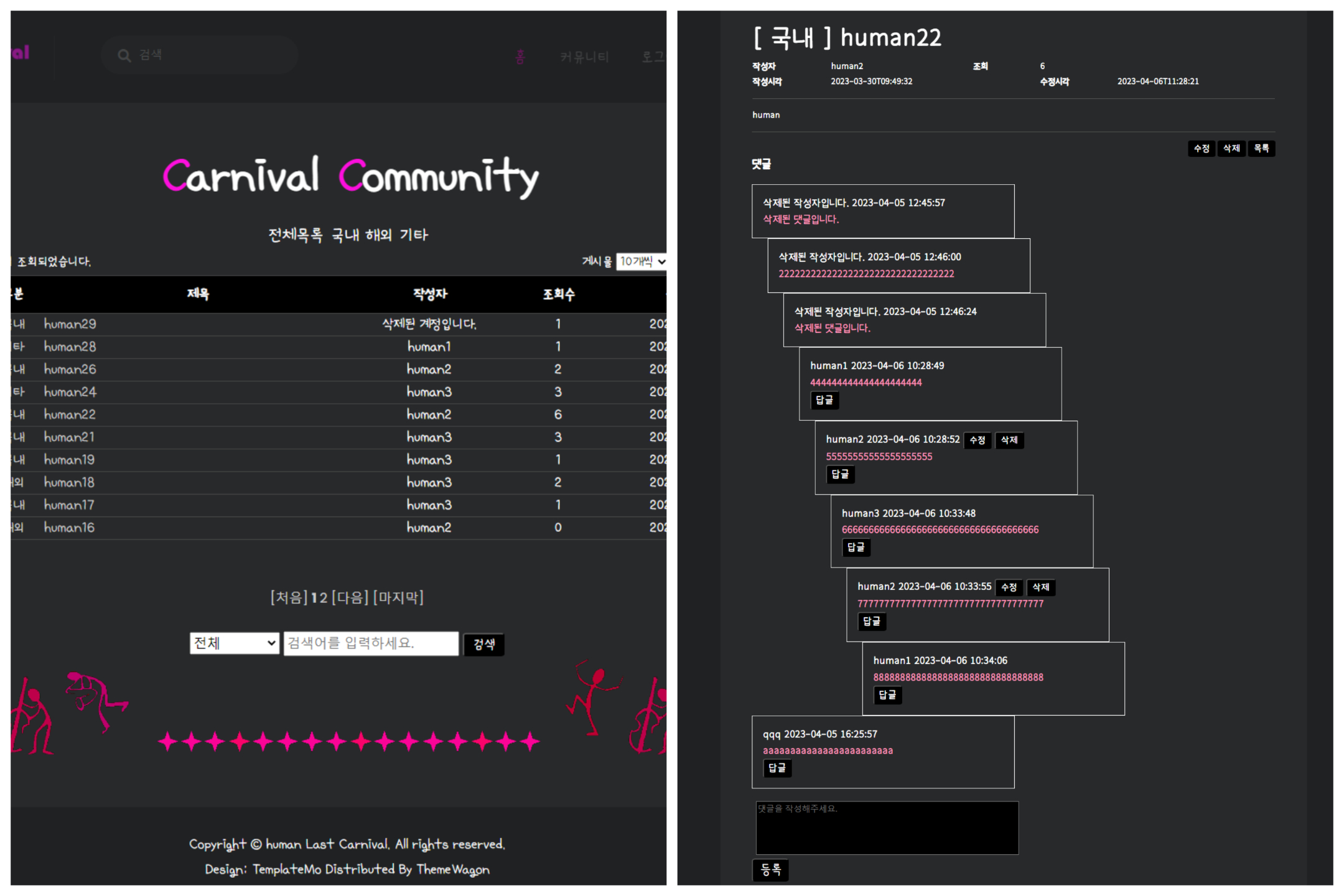The width and height of the screenshot is (1344, 896).
Task: Click the 목록 button to return to list
Action: tap(1261, 148)
